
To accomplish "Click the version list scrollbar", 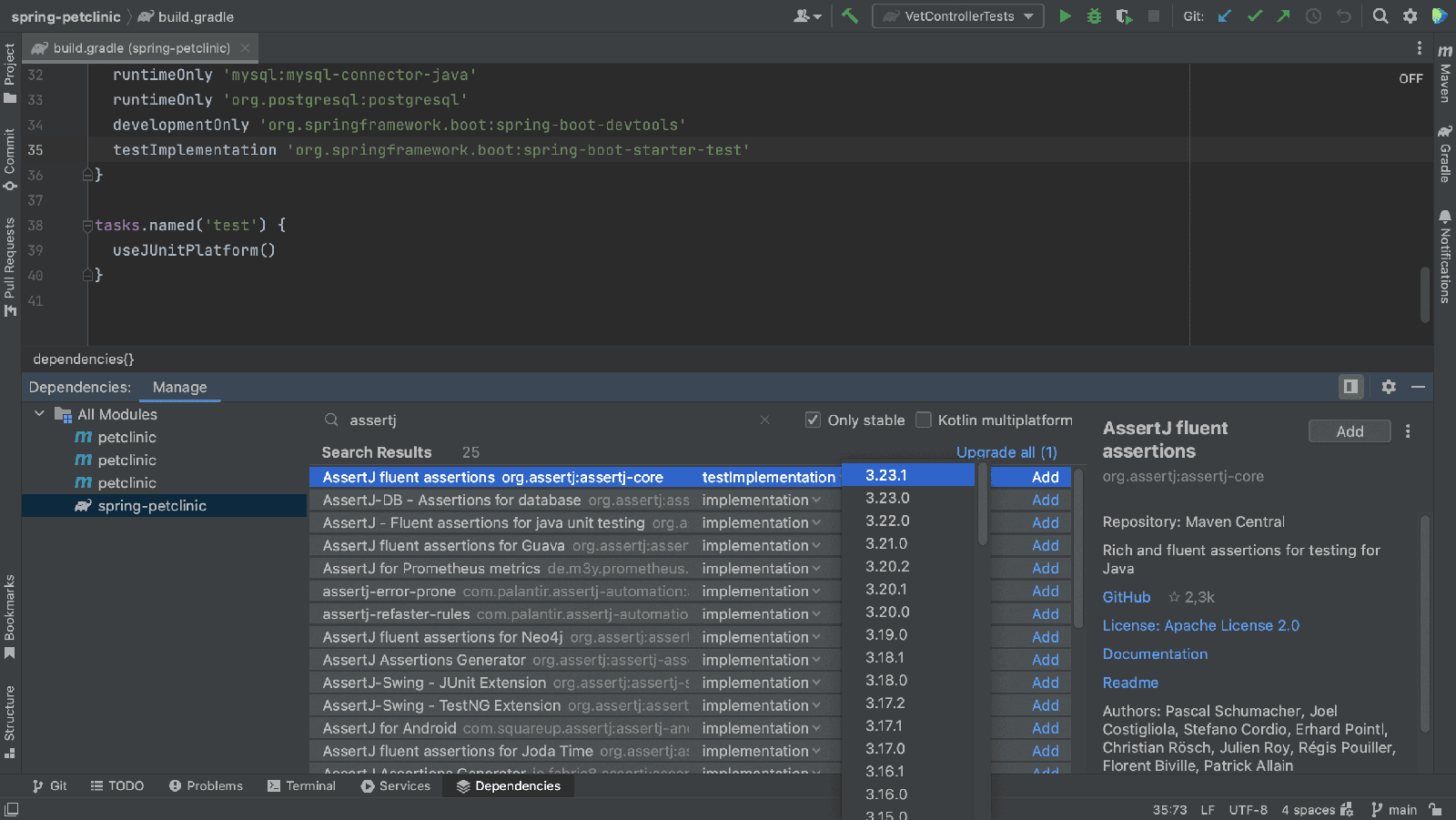I will [983, 503].
